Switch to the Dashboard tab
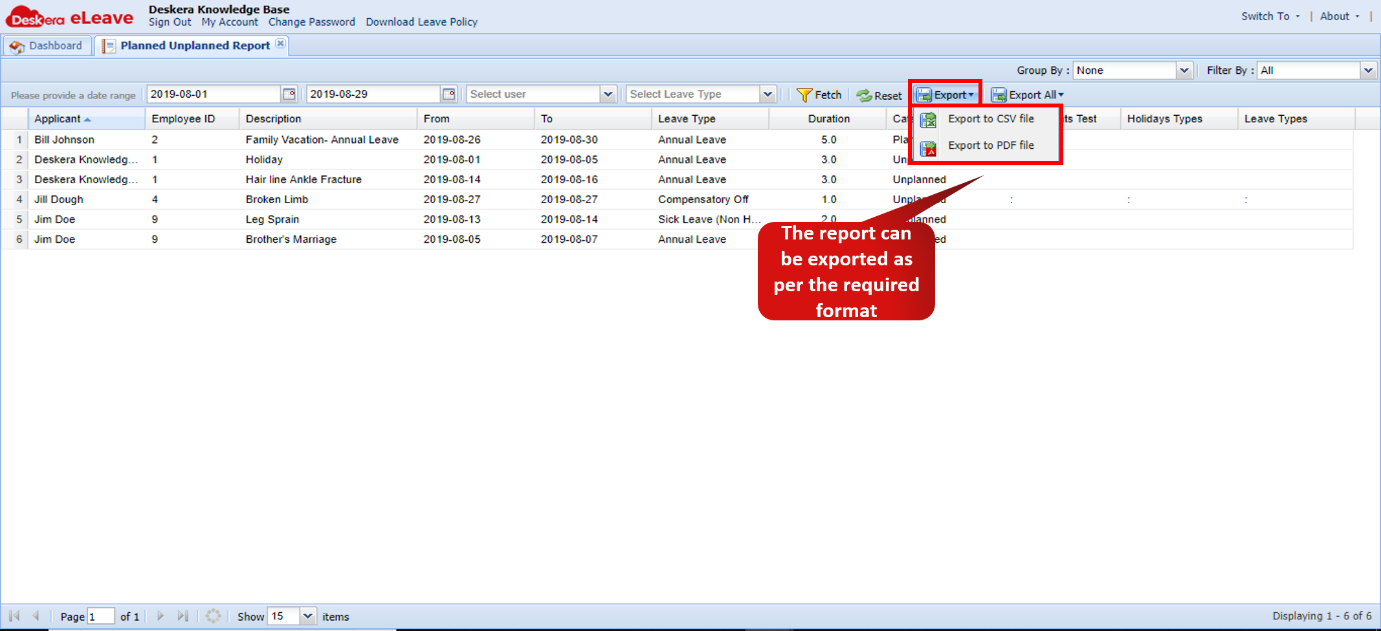 click(46, 45)
